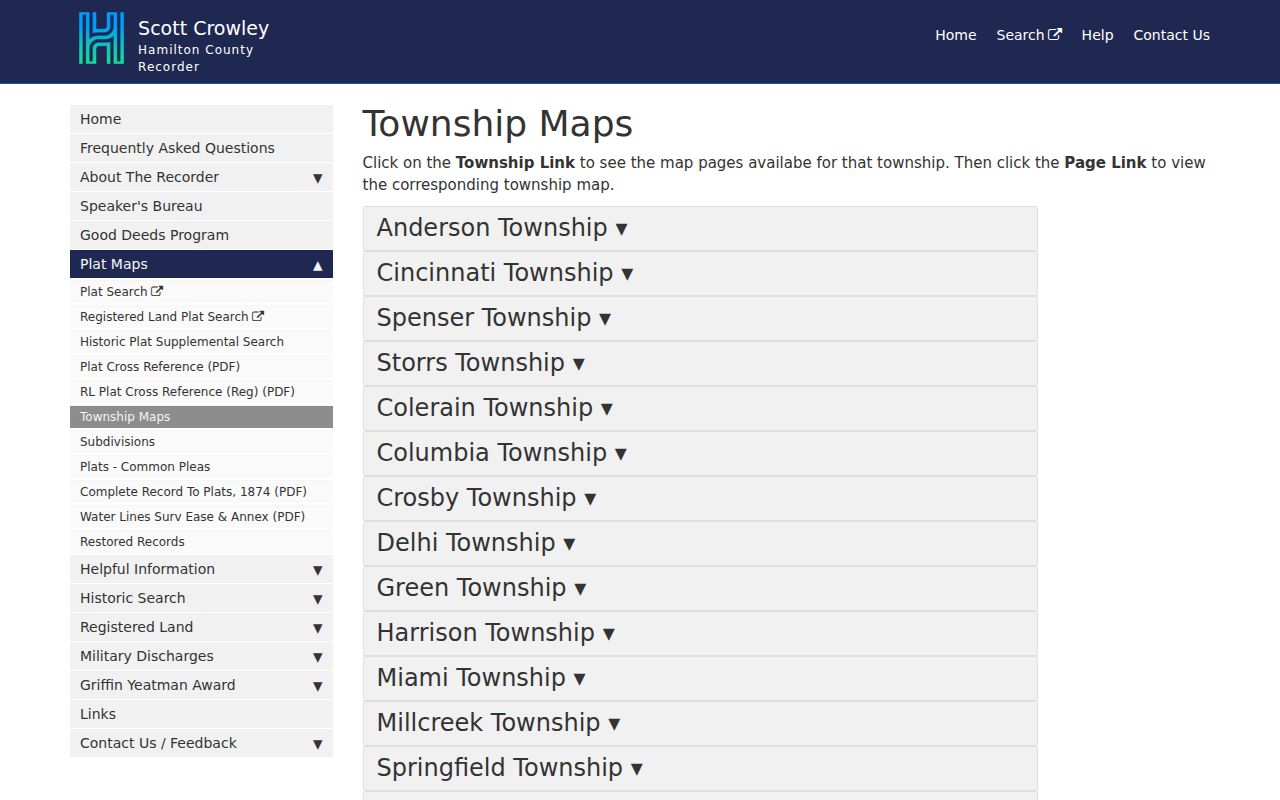Expand the Delhi Township map list
Viewport: 1280px width, 800px height.
[700, 543]
